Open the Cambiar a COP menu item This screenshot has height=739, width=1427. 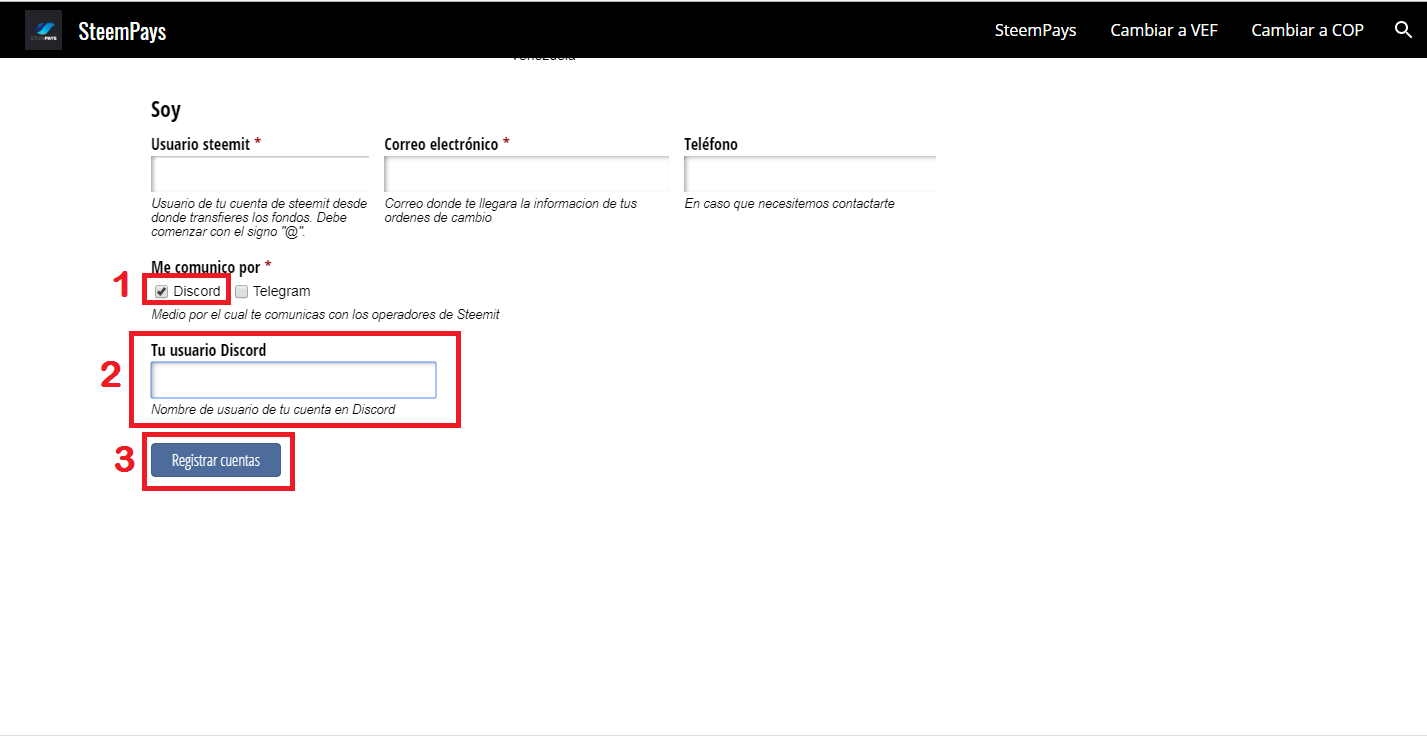[x=1307, y=30]
